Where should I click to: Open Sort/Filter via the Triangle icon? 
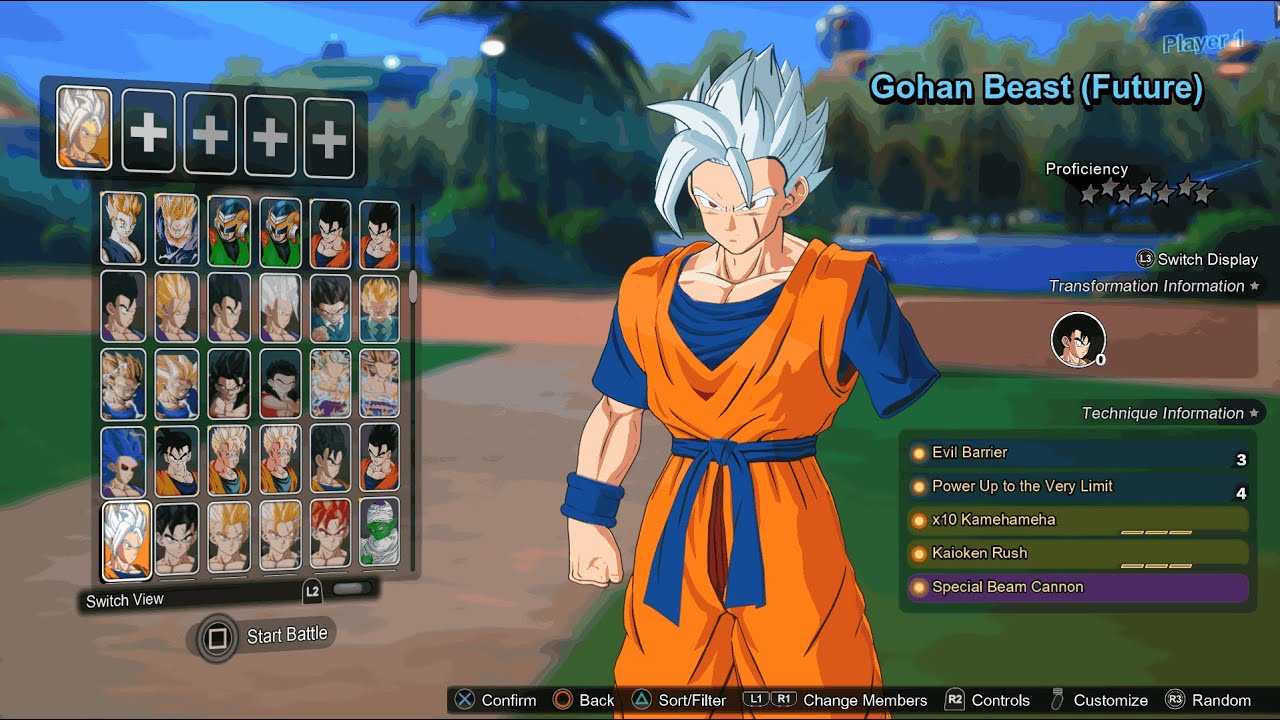point(642,700)
